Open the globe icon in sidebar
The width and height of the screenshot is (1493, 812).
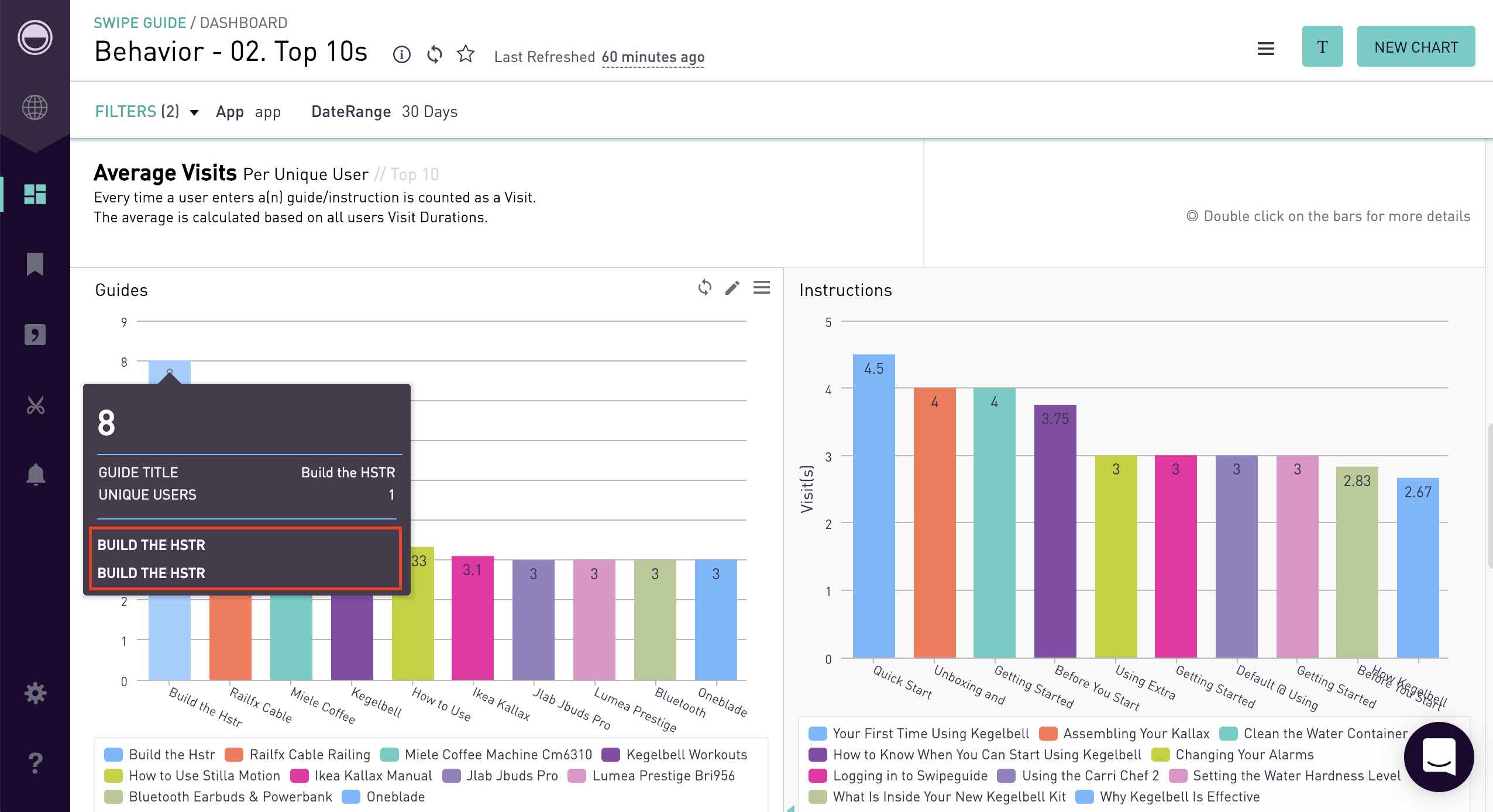pos(35,108)
